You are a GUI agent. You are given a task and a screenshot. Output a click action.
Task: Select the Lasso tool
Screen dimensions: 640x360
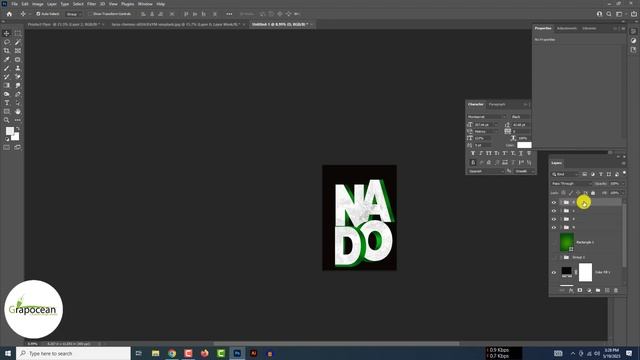click(x=7, y=42)
